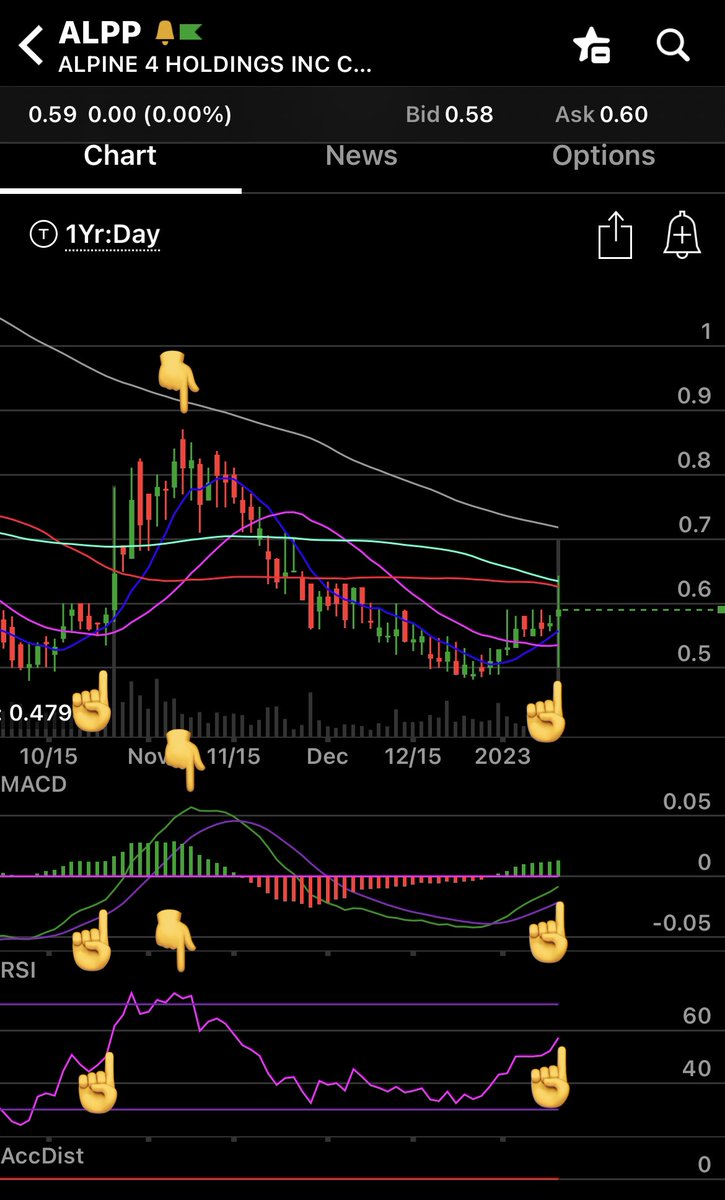Screen dimensions: 725x1200
Task: Switch to the Options tab
Action: pos(603,156)
